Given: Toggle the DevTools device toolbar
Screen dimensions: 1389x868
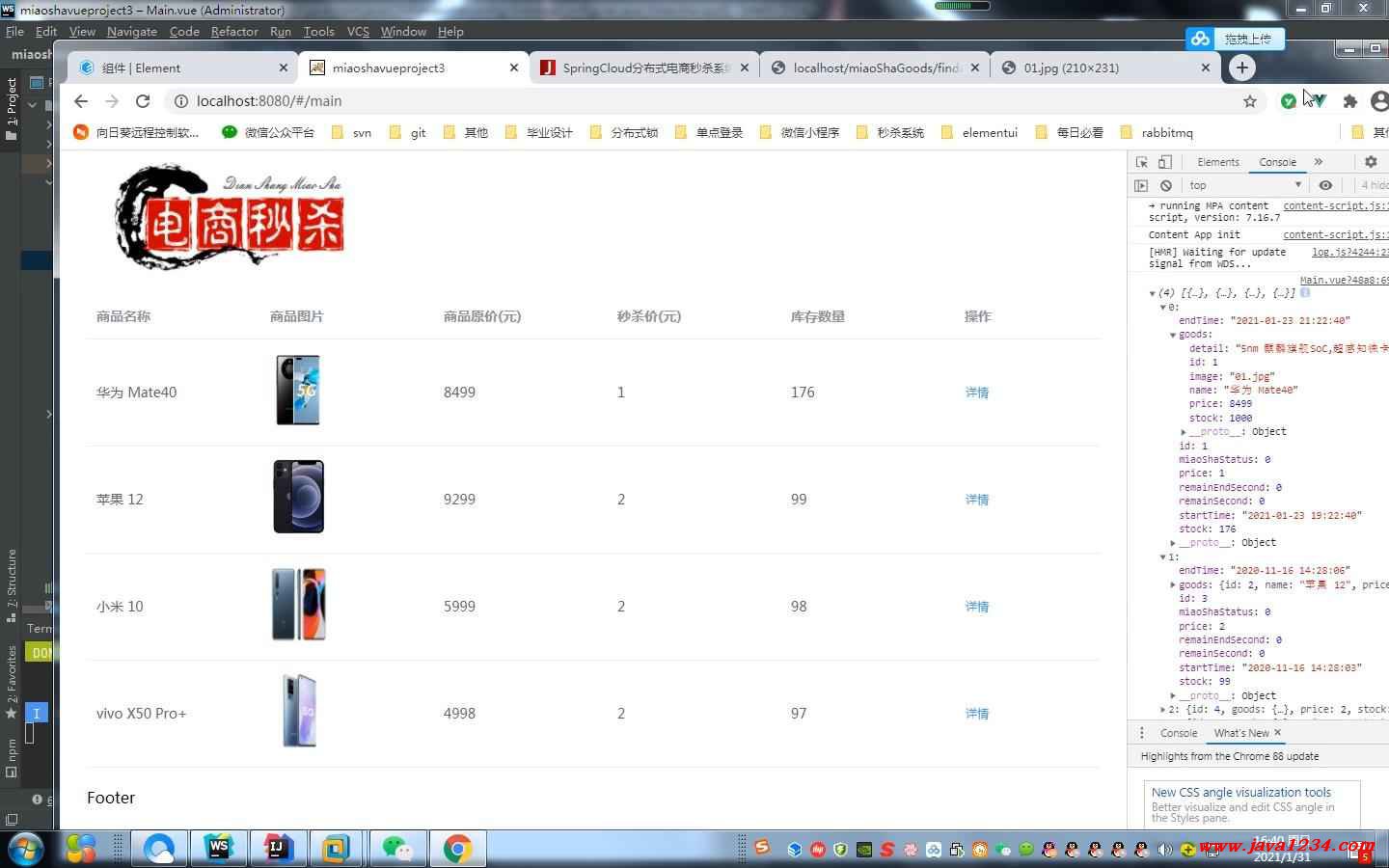Looking at the screenshot, I should [1165, 162].
